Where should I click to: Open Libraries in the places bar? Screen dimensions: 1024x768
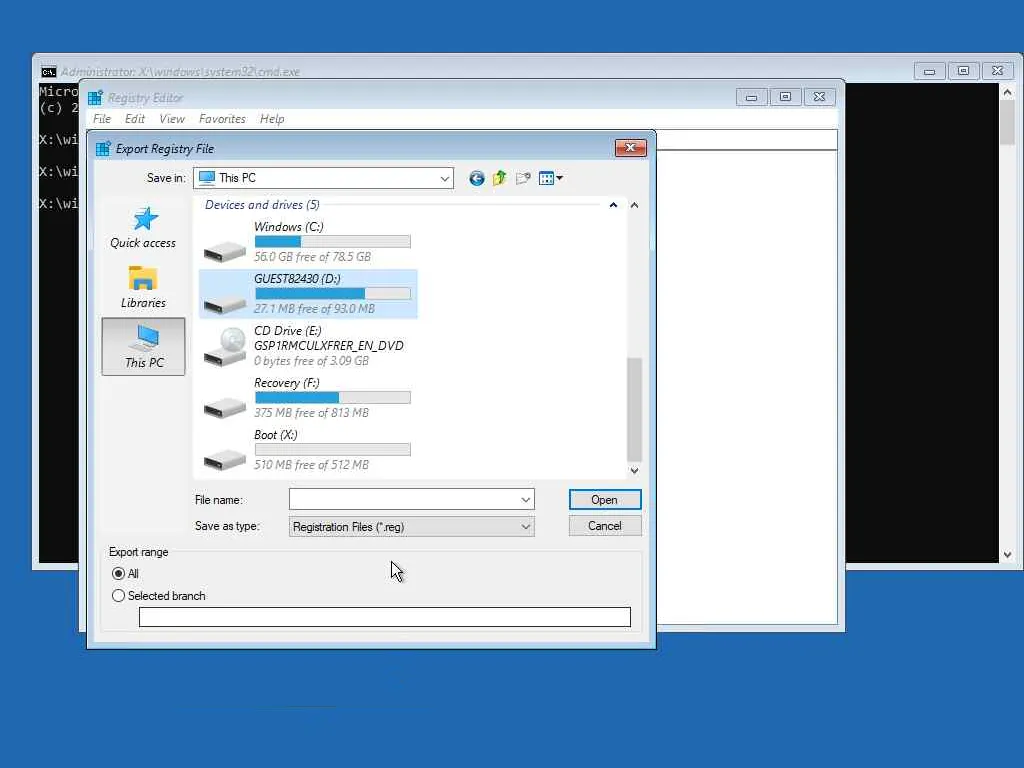(x=143, y=287)
